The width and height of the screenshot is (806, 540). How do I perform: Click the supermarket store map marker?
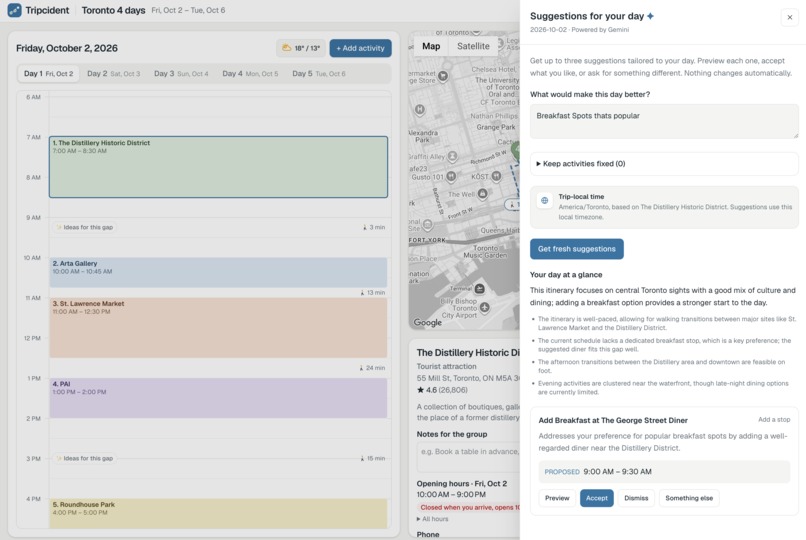pyautogui.click(x=443, y=77)
